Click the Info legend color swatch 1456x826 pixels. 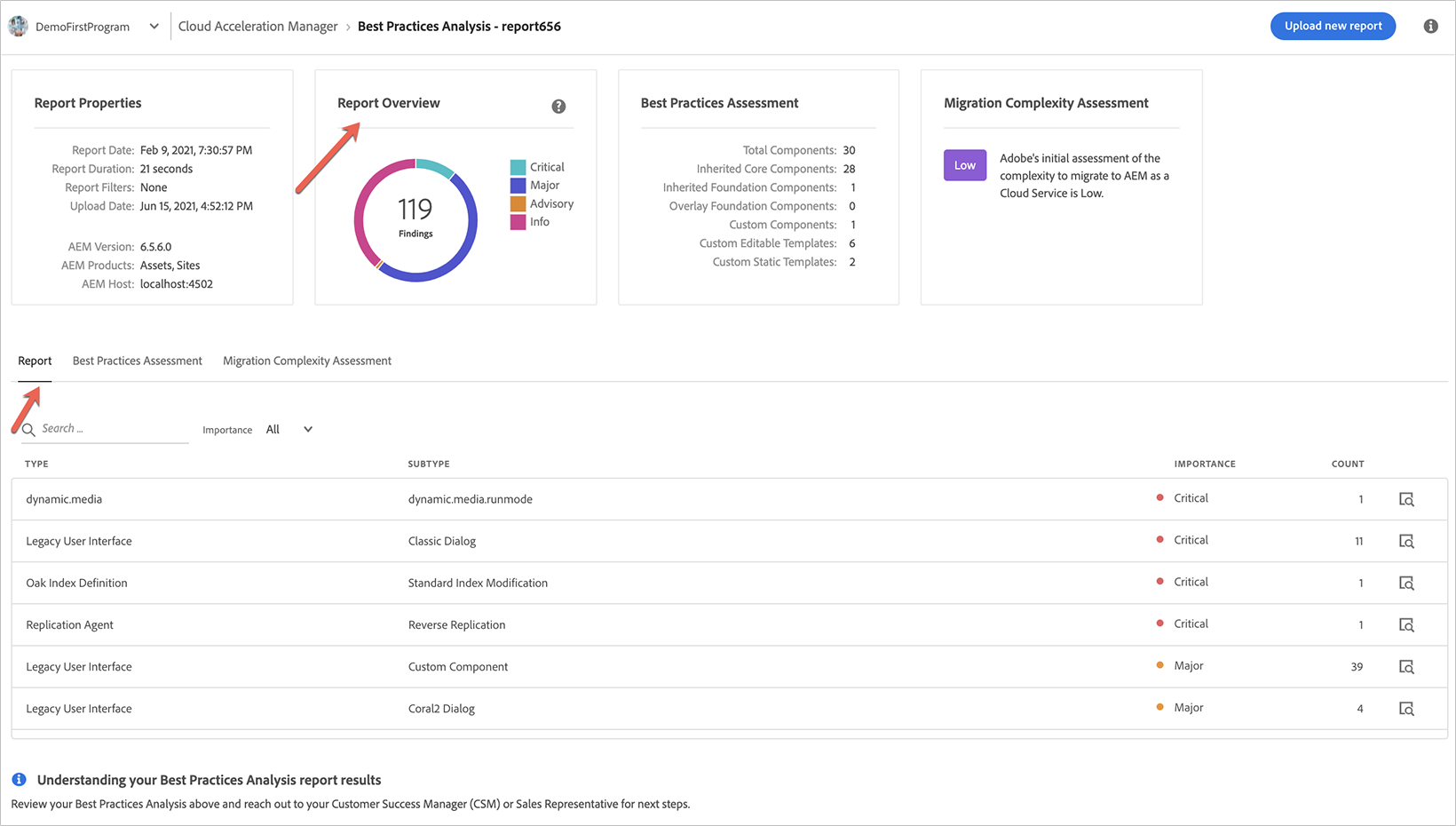coord(518,222)
